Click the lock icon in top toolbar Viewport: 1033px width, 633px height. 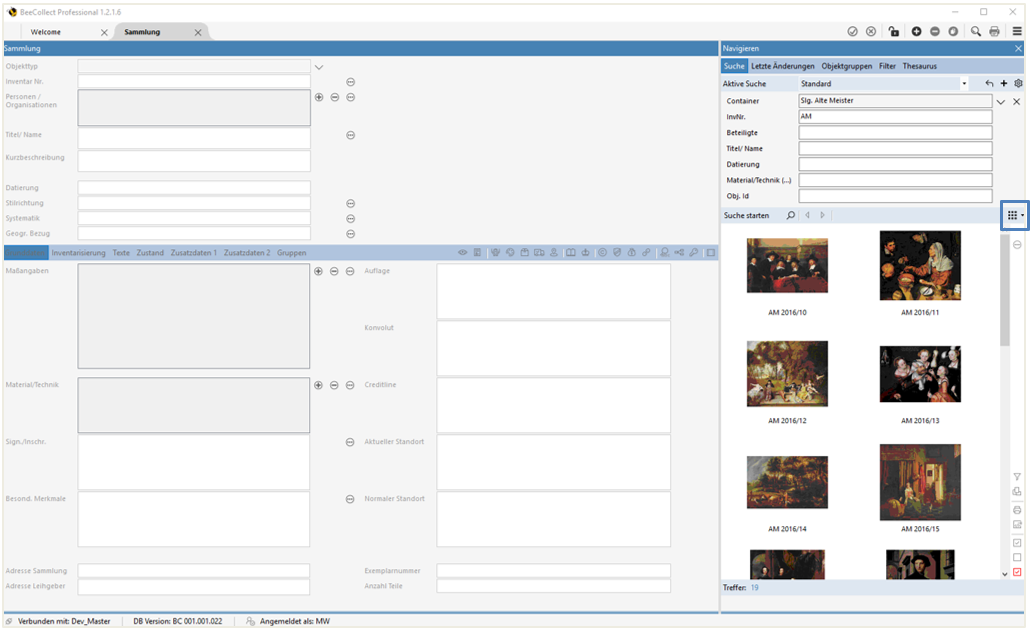point(894,32)
